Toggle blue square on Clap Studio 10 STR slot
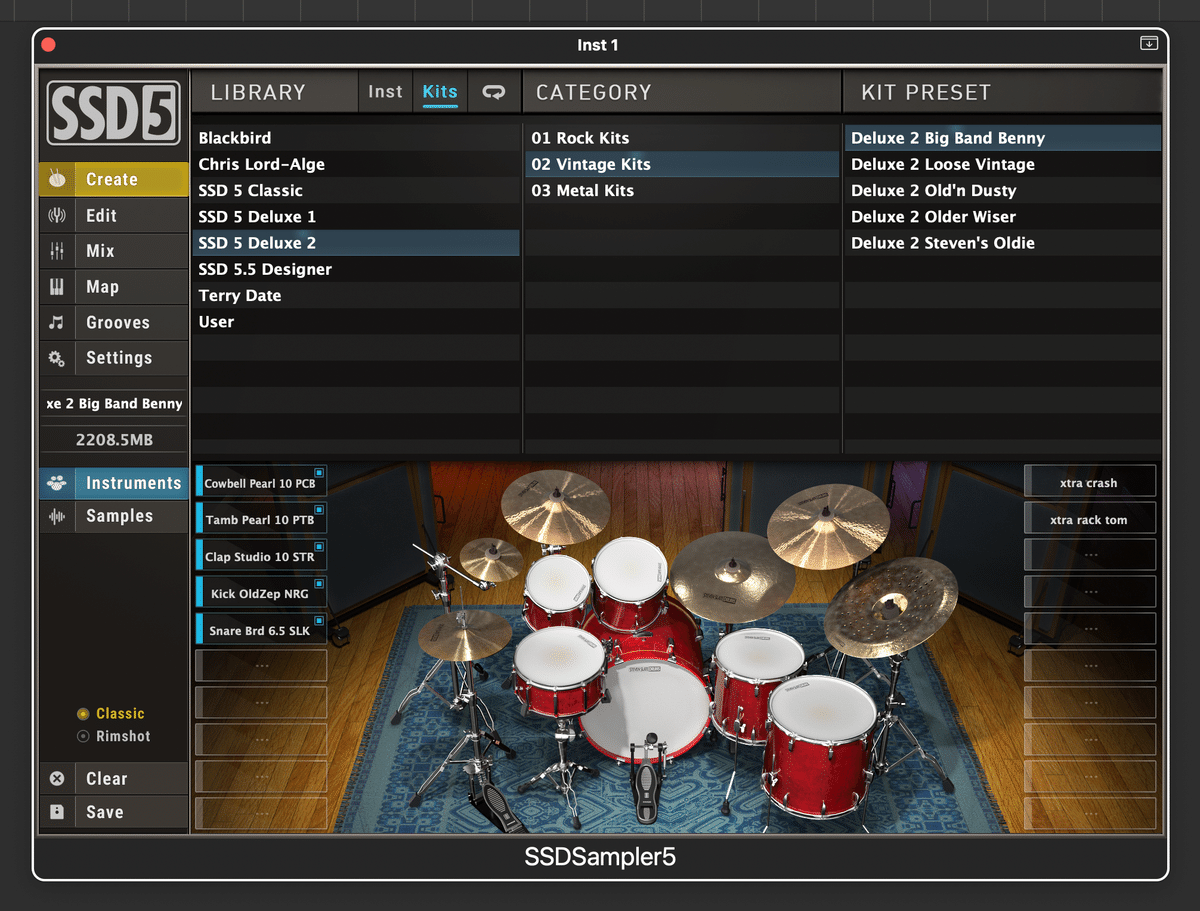This screenshot has width=1200, height=911. tap(319, 547)
